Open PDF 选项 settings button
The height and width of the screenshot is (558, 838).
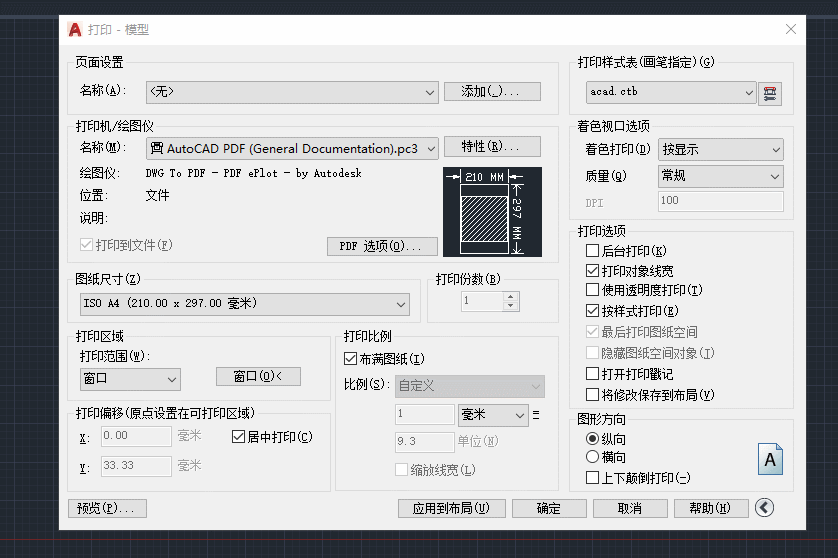tap(382, 246)
